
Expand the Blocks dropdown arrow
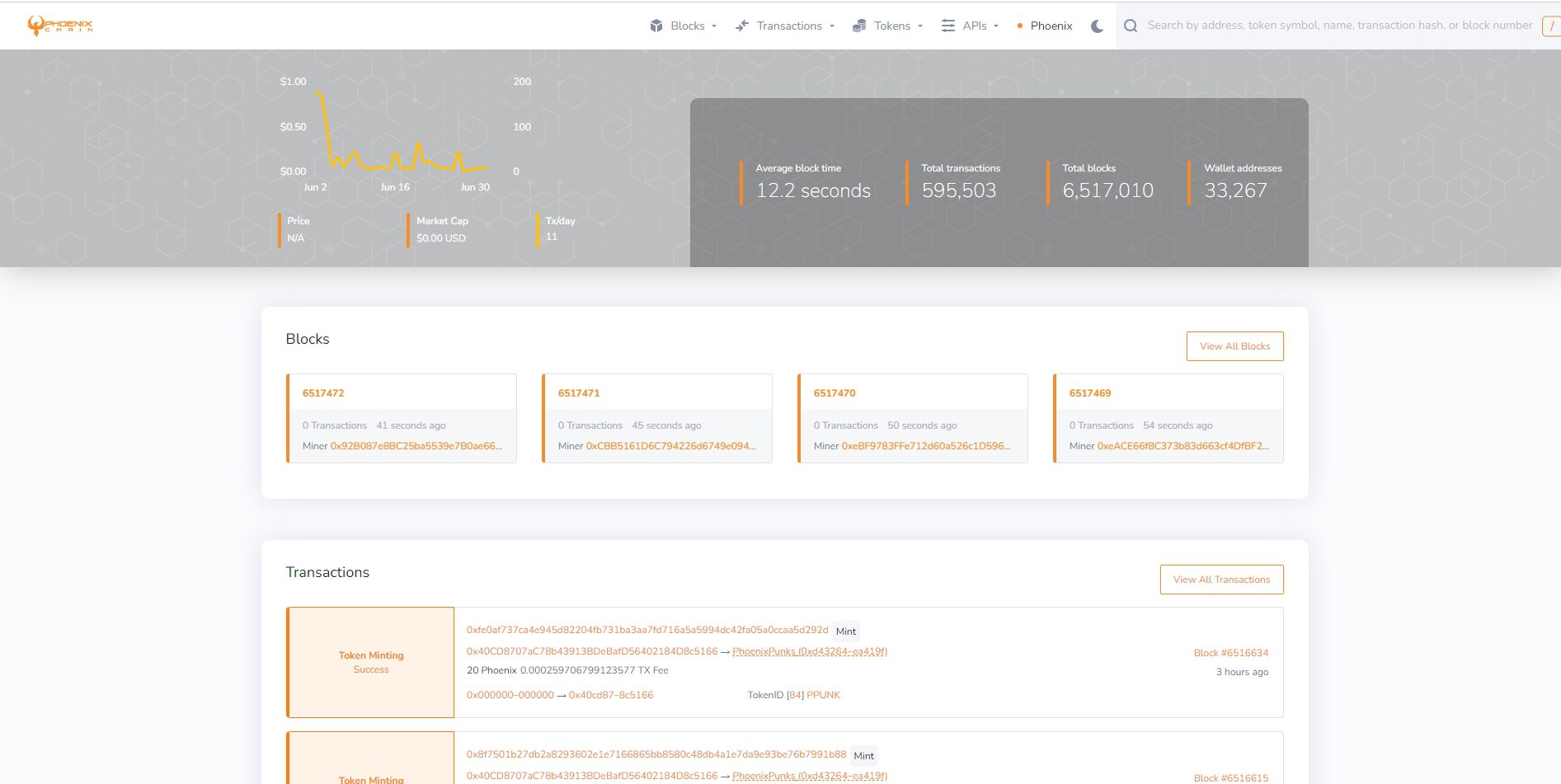714,26
